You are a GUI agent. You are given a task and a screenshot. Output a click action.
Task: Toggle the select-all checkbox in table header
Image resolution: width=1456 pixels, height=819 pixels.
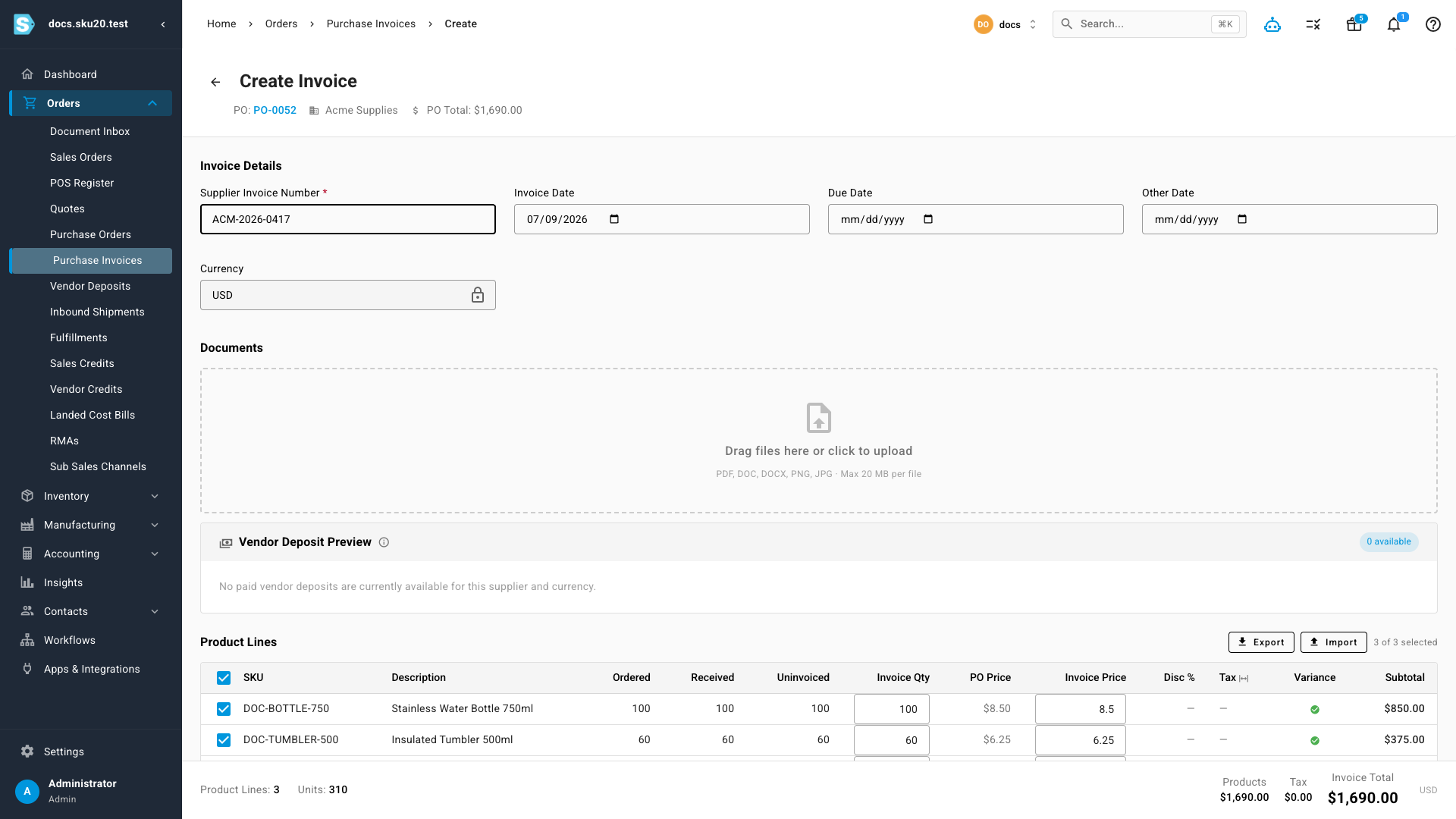(224, 678)
